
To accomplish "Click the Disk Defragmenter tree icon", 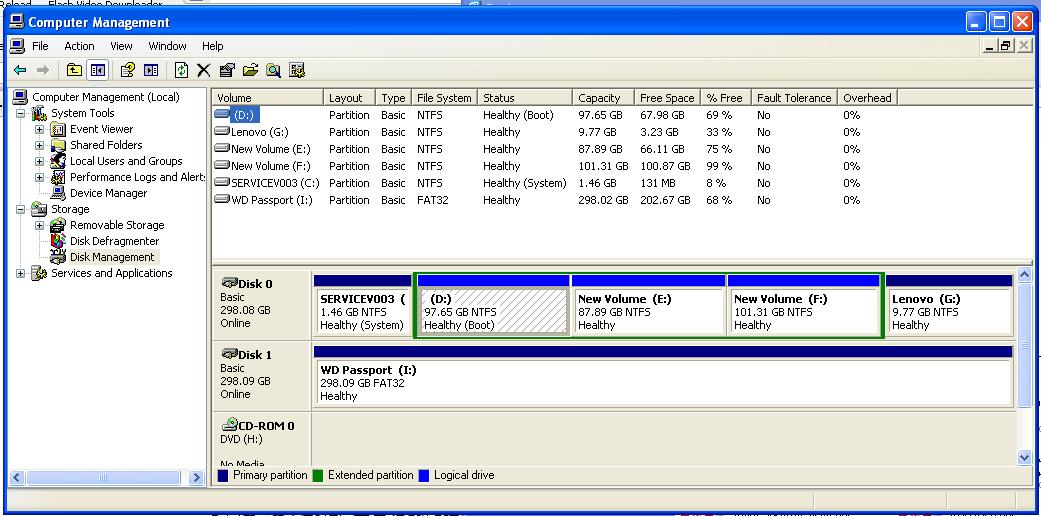I will pos(58,241).
